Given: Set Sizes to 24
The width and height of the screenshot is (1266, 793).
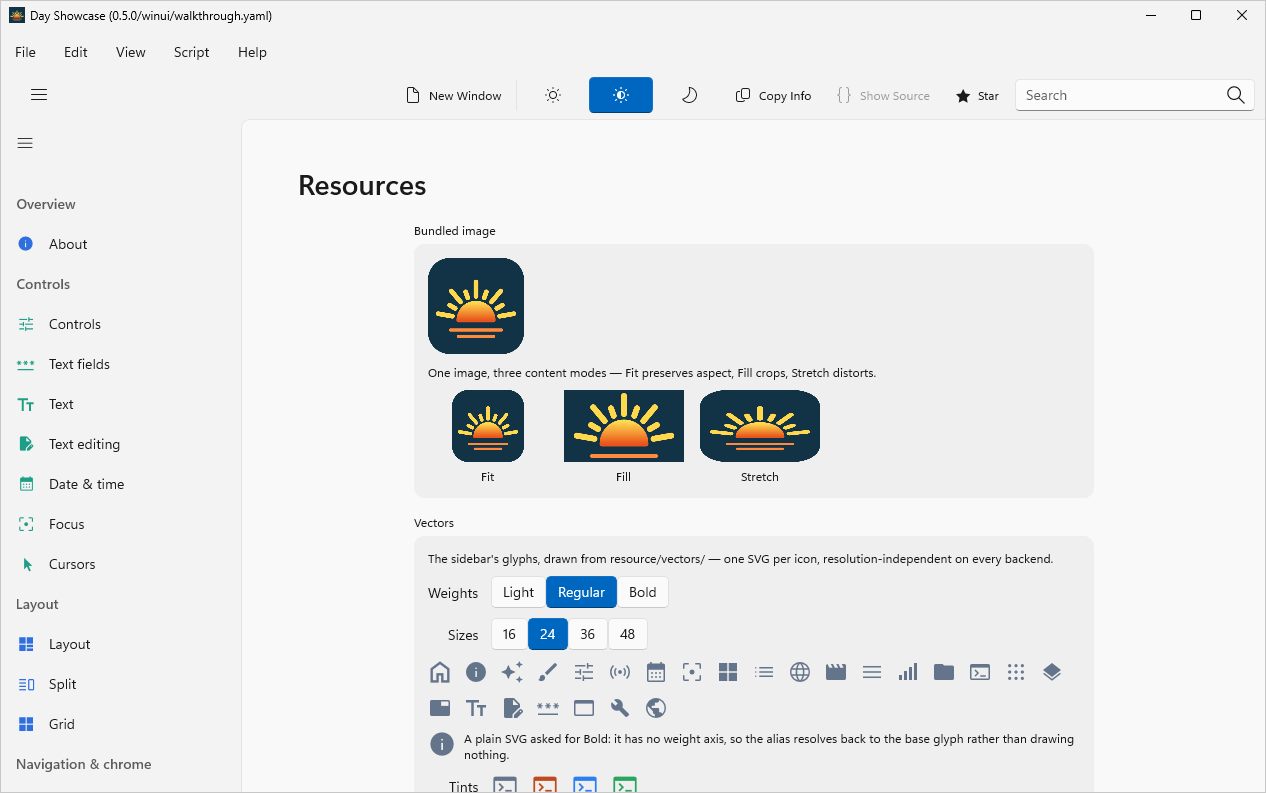Looking at the screenshot, I should point(548,634).
